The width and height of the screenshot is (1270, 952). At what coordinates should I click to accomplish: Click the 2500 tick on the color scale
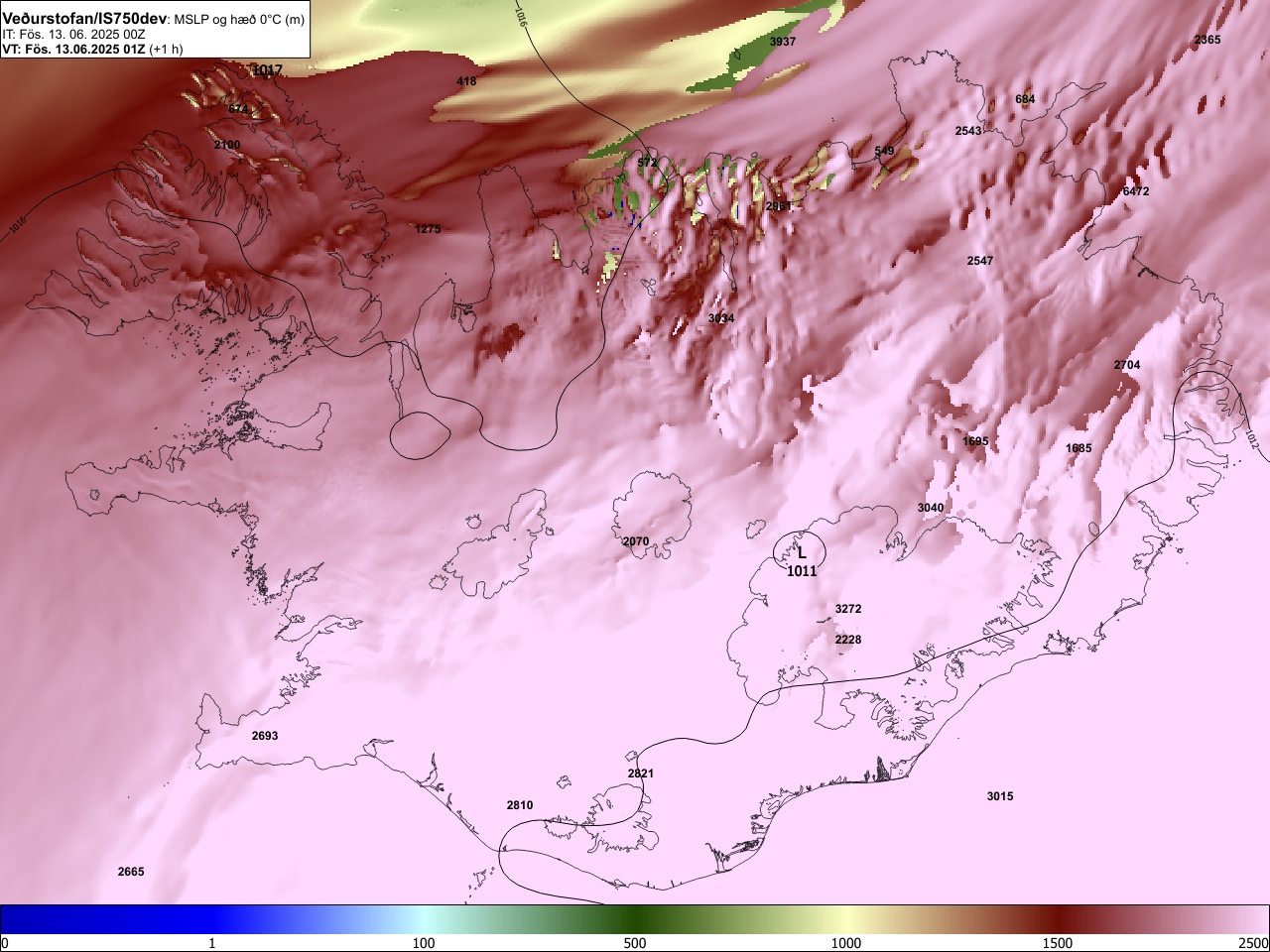[x=1254, y=943]
